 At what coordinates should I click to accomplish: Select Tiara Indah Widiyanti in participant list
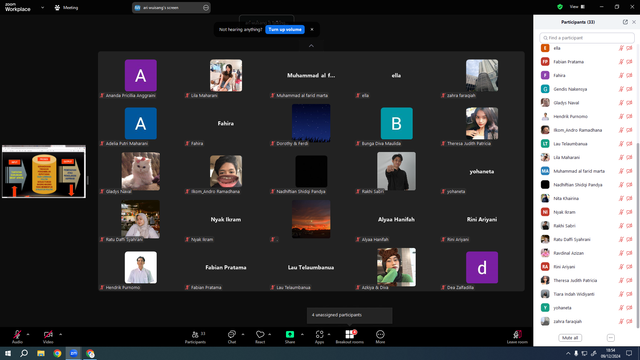pyautogui.click(x=587, y=294)
